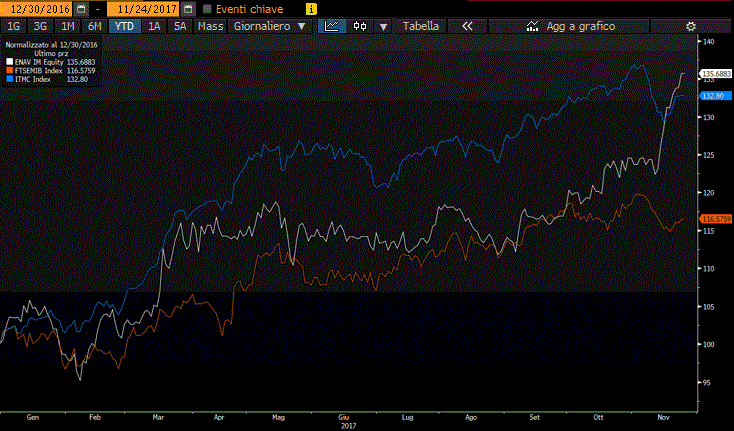The image size is (734, 431).
Task: Select the candlestick chart type icon
Action: (360, 26)
